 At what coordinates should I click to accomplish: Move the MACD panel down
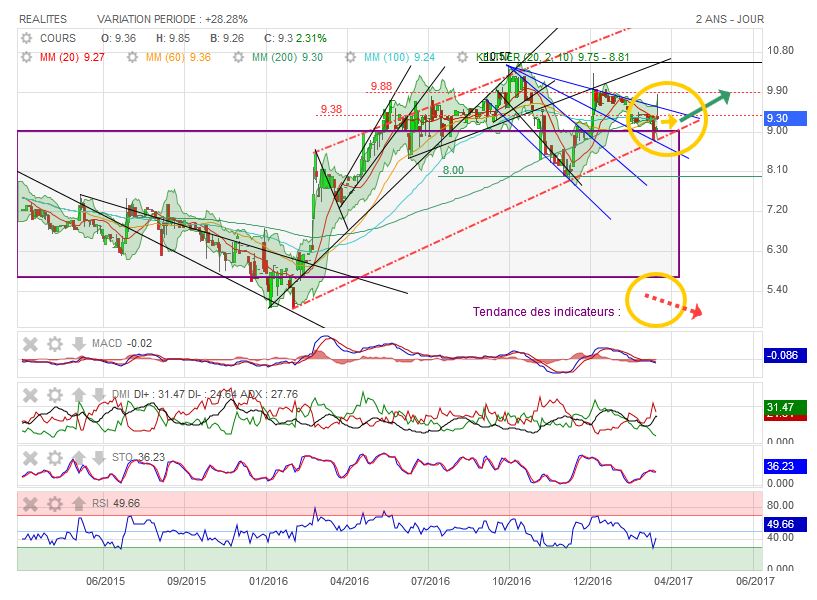pos(78,344)
